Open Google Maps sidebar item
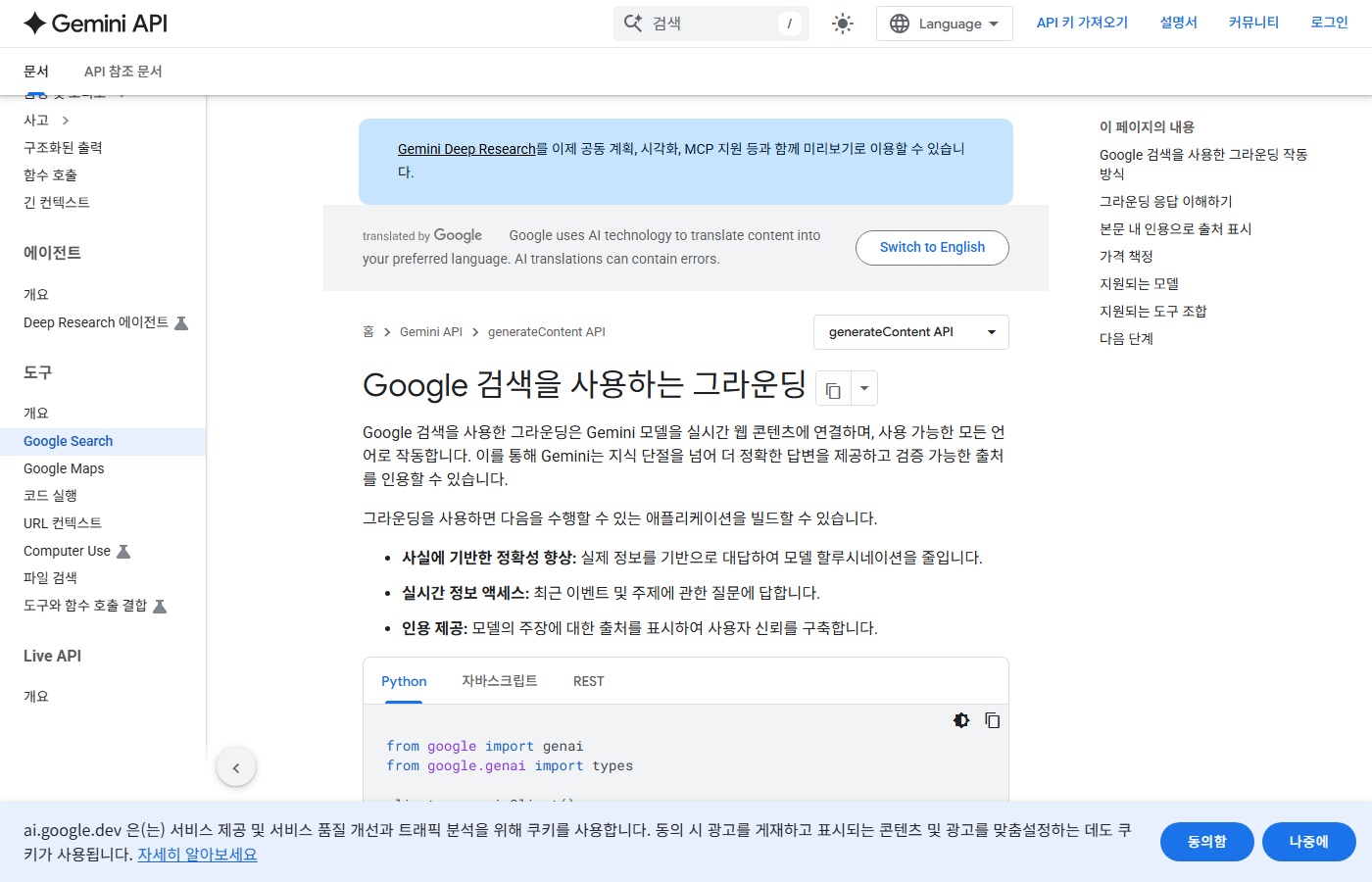This screenshot has height=882, width=1372. (64, 468)
